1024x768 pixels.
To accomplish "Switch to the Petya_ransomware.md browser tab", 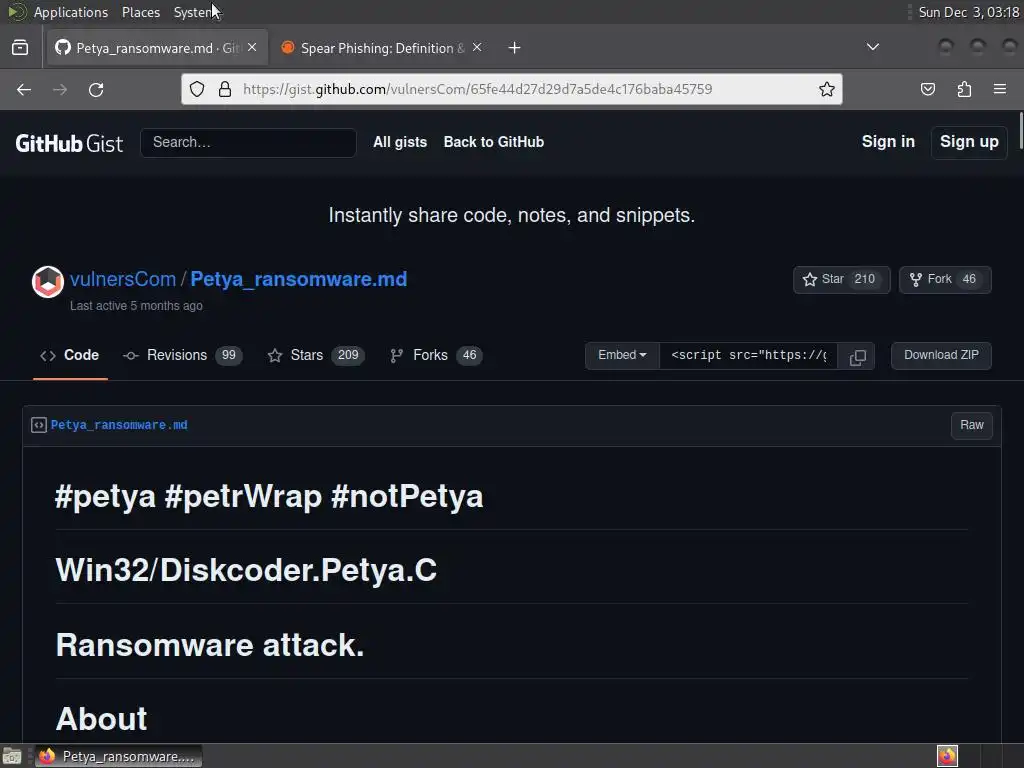I will pyautogui.click(x=157, y=48).
